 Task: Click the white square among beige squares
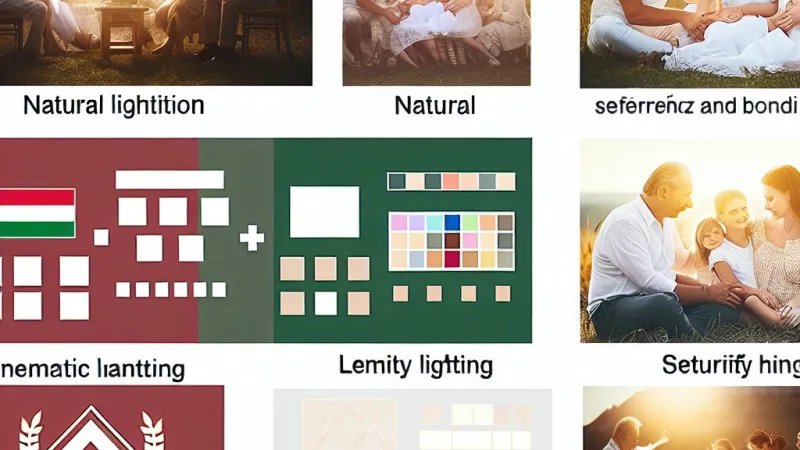click(x=326, y=304)
